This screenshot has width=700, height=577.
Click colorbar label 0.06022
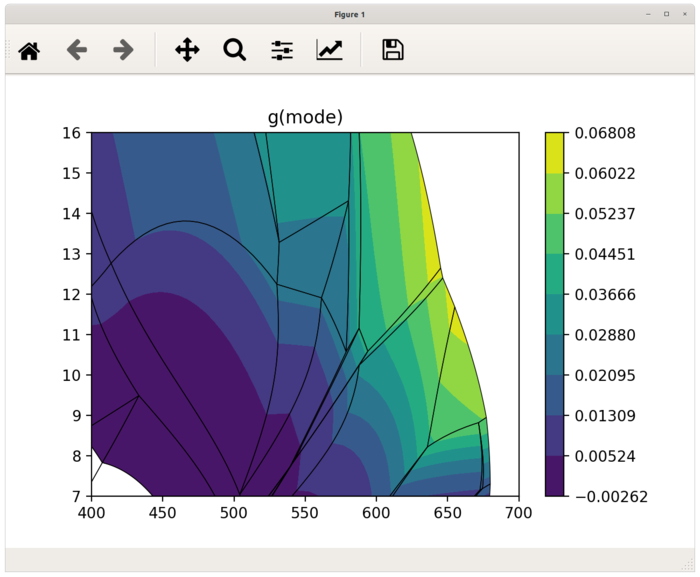click(x=605, y=173)
